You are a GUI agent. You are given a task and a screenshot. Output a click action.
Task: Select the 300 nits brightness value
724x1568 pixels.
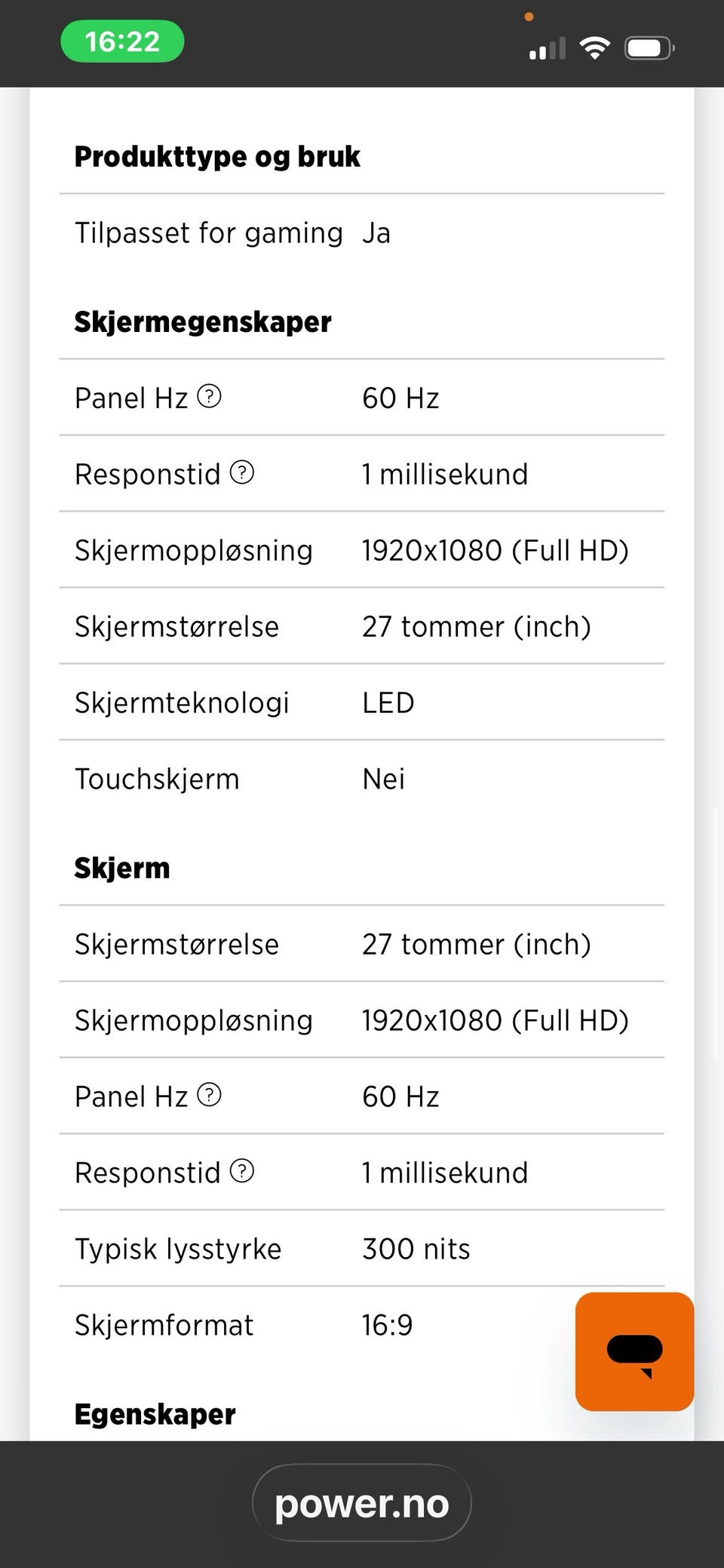click(416, 1248)
